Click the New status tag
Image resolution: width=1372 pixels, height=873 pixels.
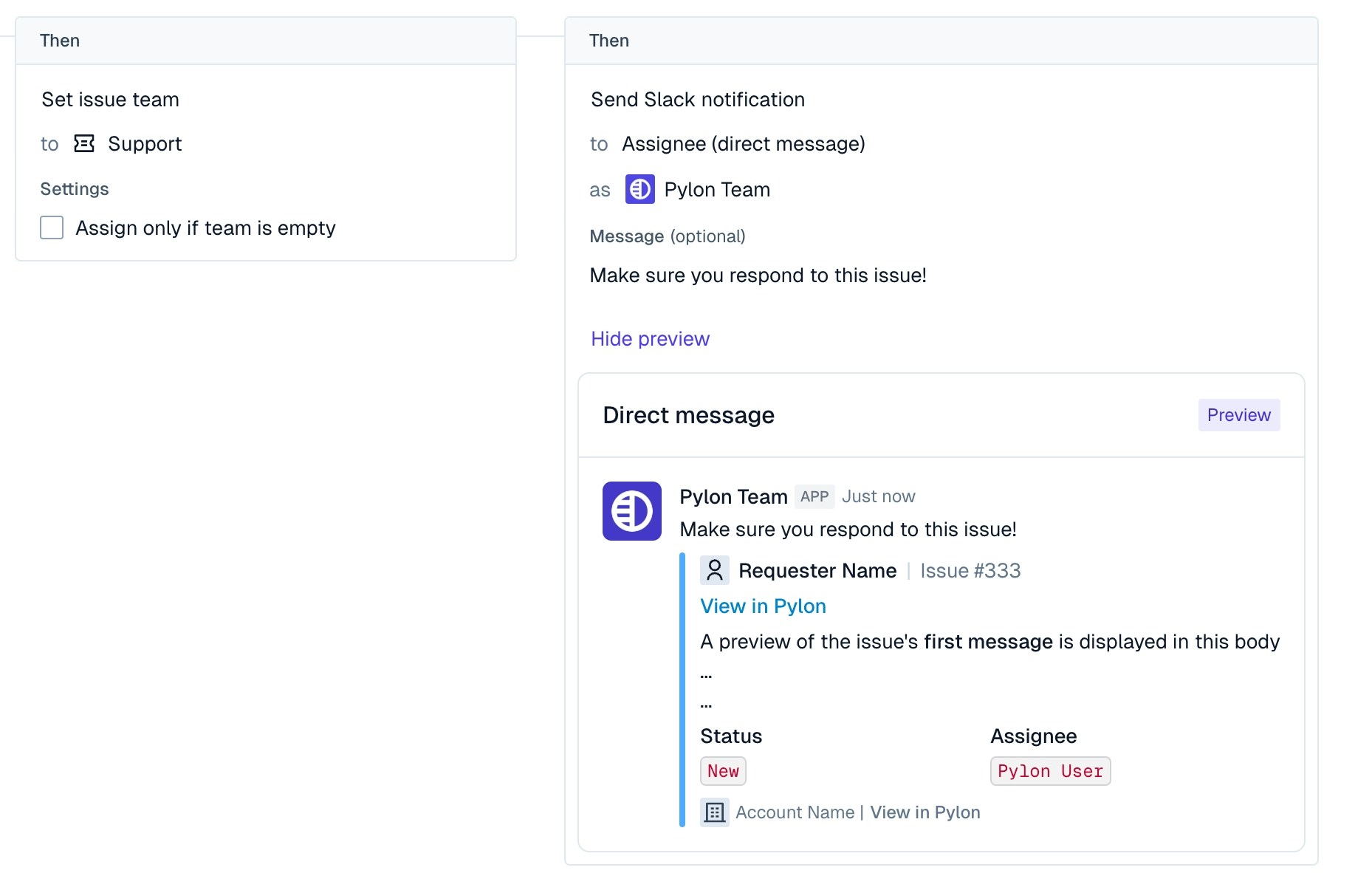pos(723,771)
